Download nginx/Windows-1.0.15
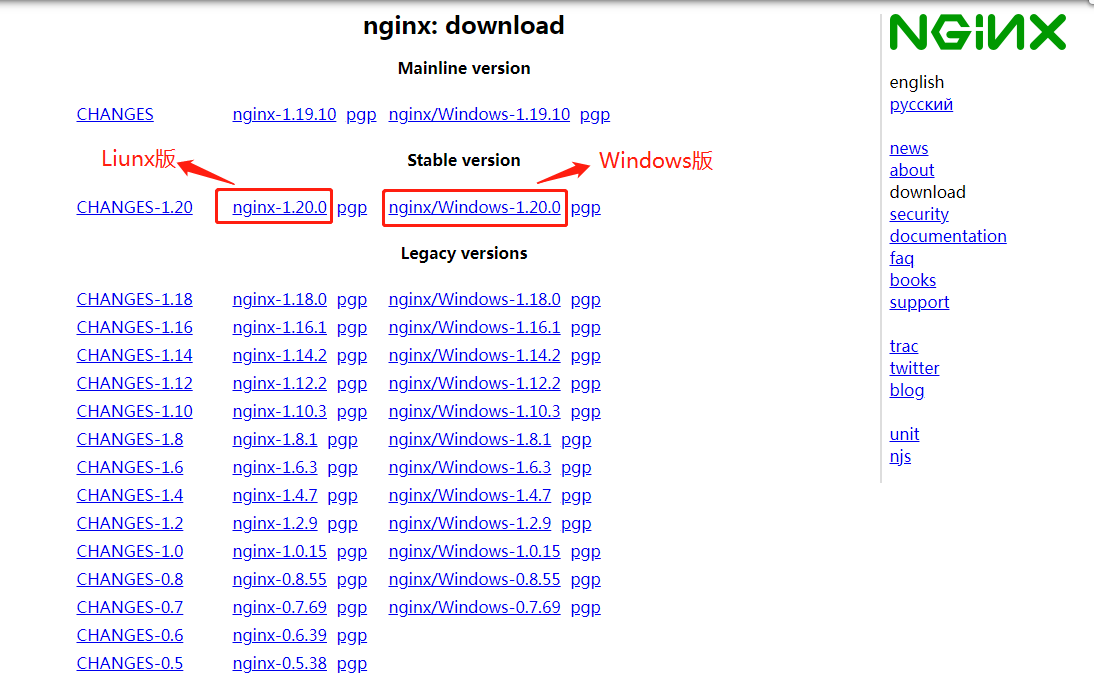 tap(474, 551)
